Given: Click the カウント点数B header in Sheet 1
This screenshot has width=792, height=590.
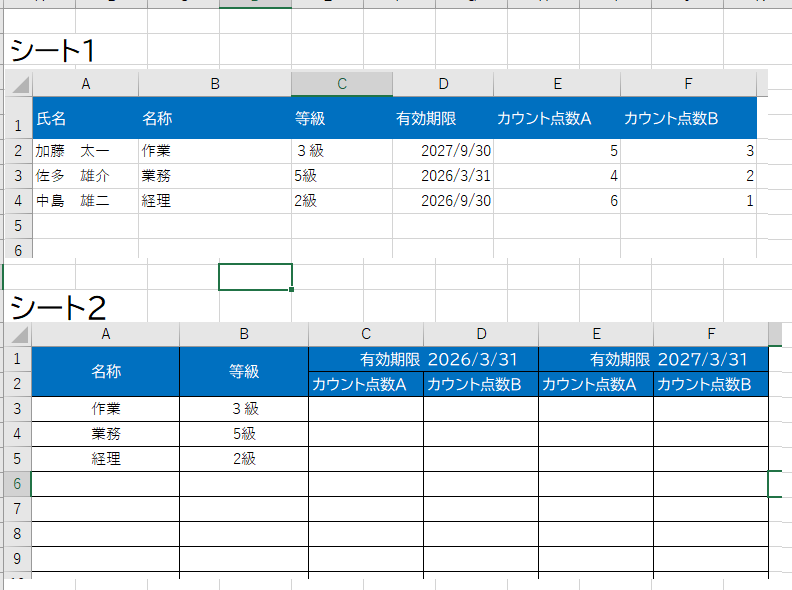Looking at the screenshot, I should [688, 118].
